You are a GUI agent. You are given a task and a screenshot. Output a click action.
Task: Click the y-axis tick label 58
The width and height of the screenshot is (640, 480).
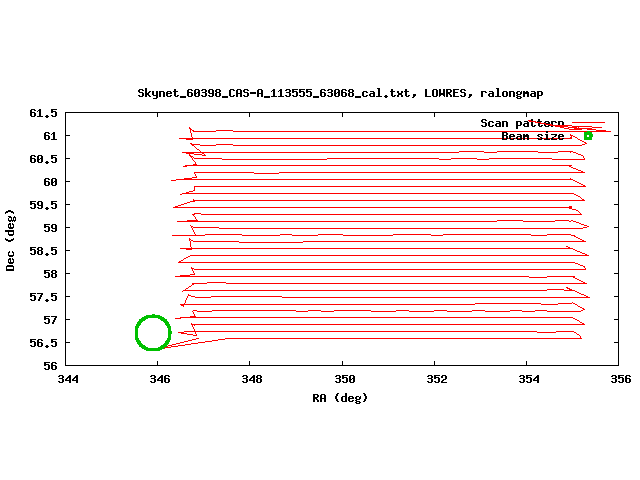click(x=51, y=274)
